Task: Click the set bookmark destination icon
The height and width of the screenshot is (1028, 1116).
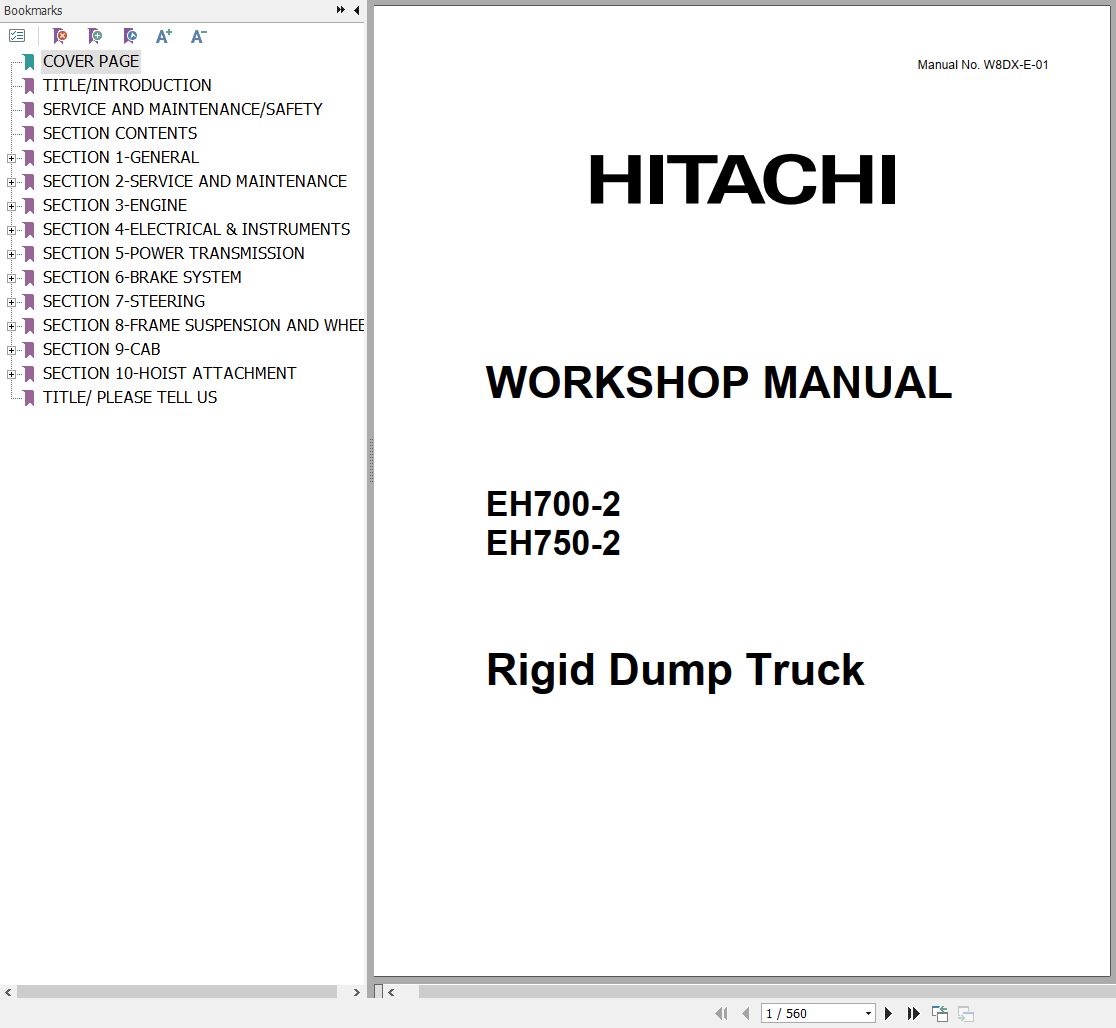Action: [130, 36]
